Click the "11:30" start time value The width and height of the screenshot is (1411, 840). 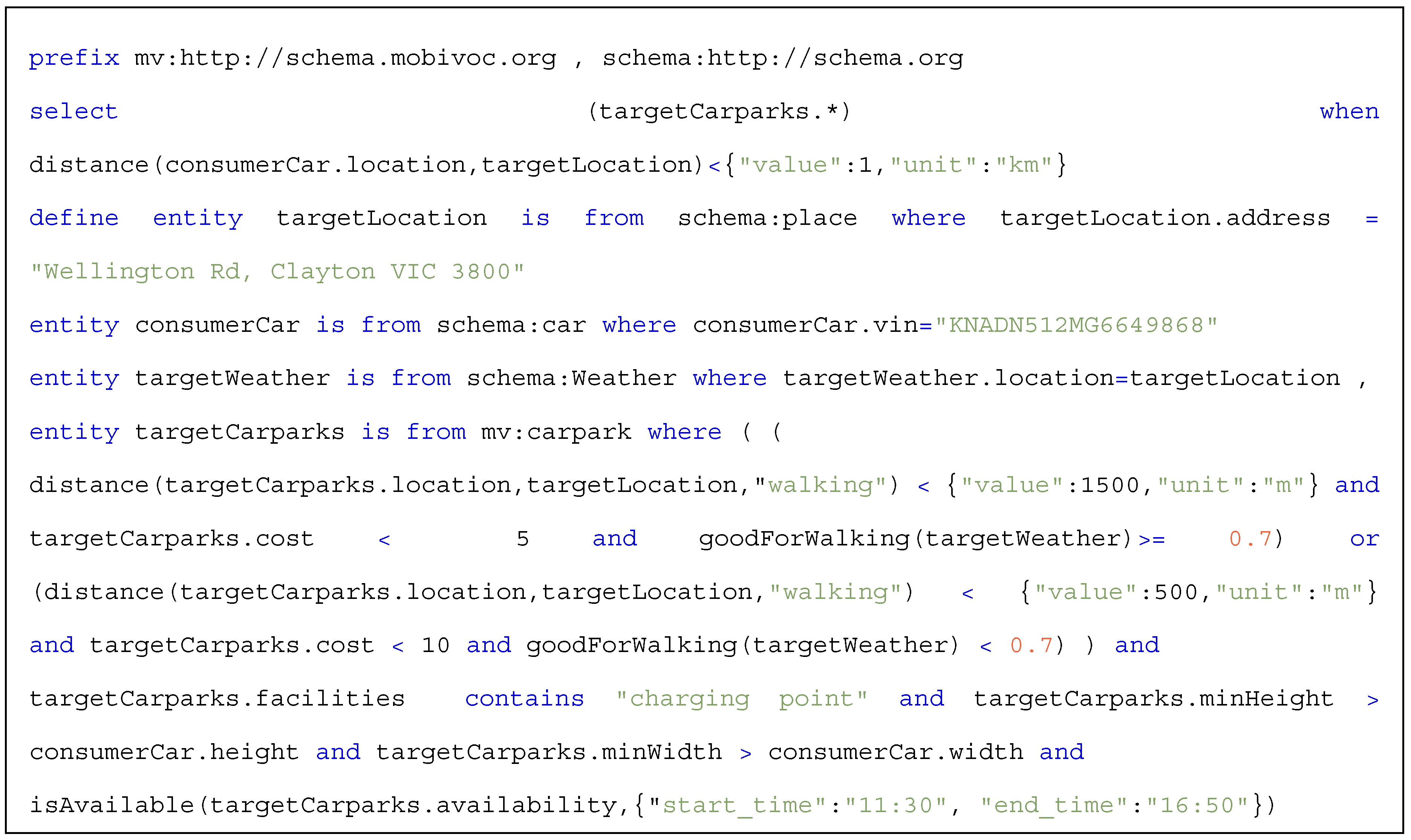896,805
